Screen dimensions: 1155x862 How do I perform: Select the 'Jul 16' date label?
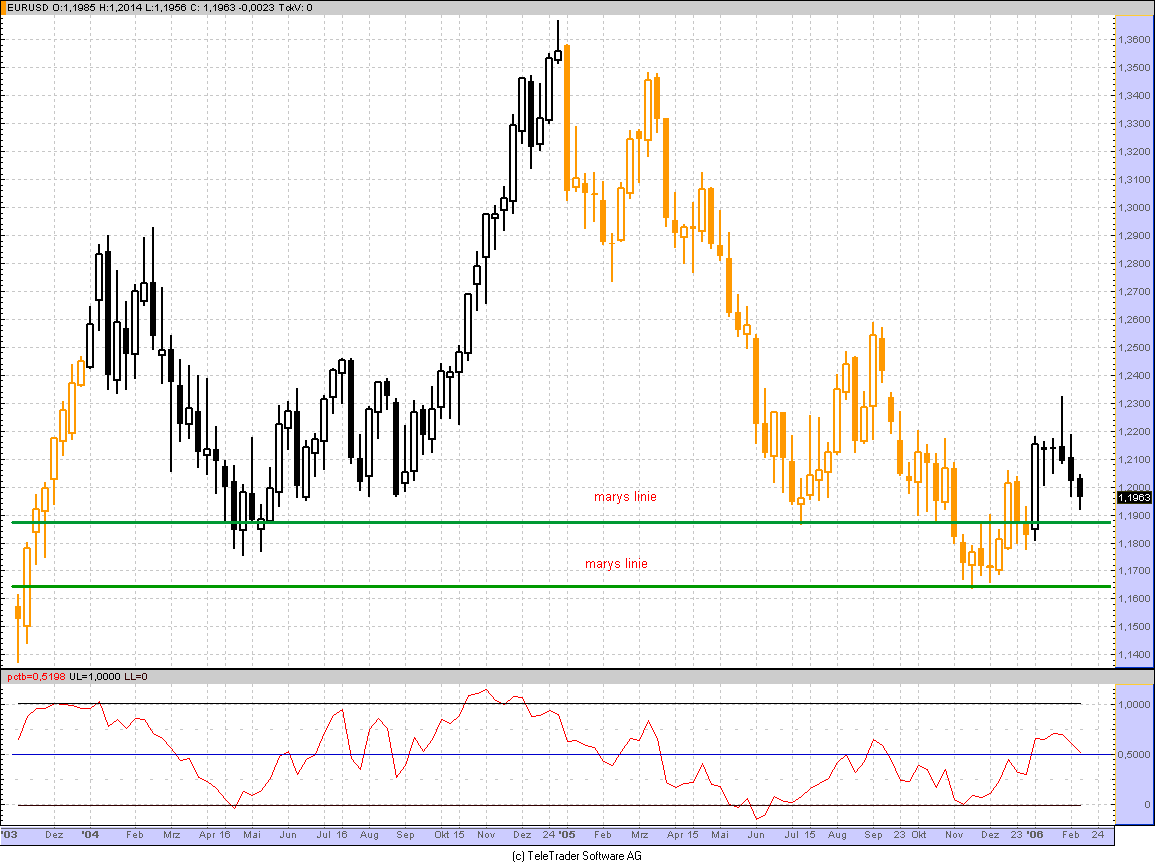(x=332, y=834)
